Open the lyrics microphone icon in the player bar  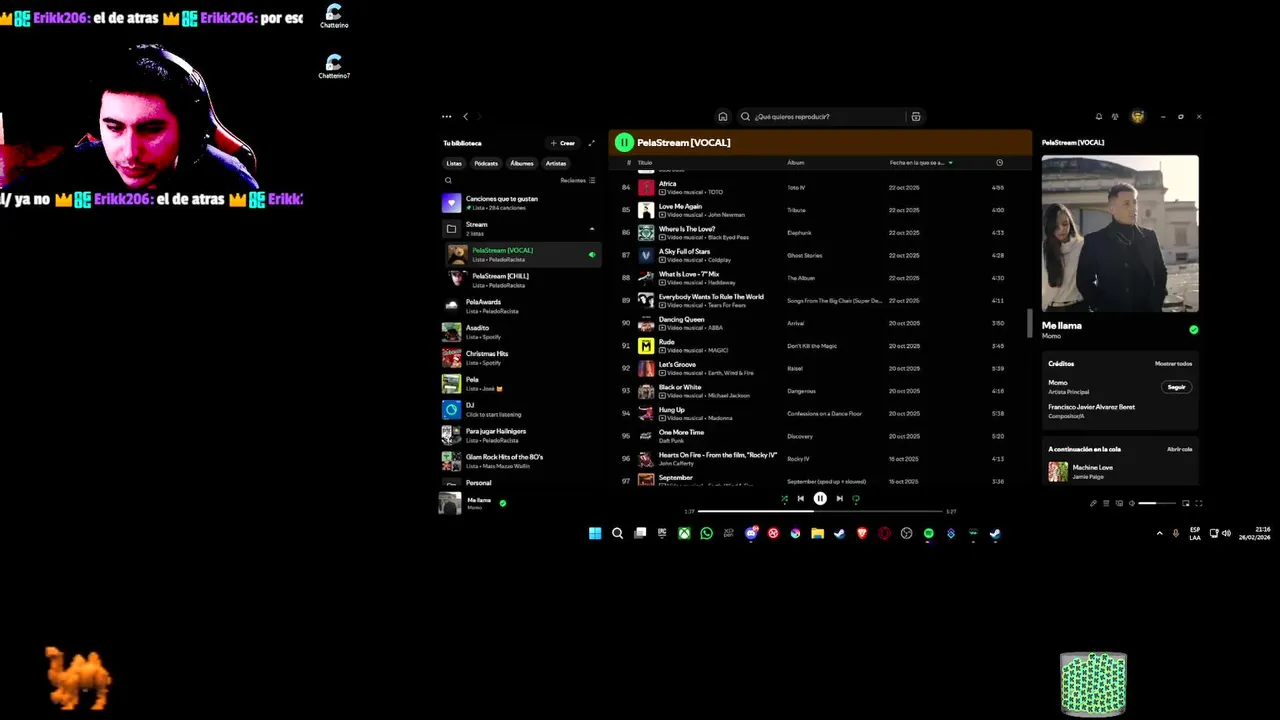(1093, 503)
